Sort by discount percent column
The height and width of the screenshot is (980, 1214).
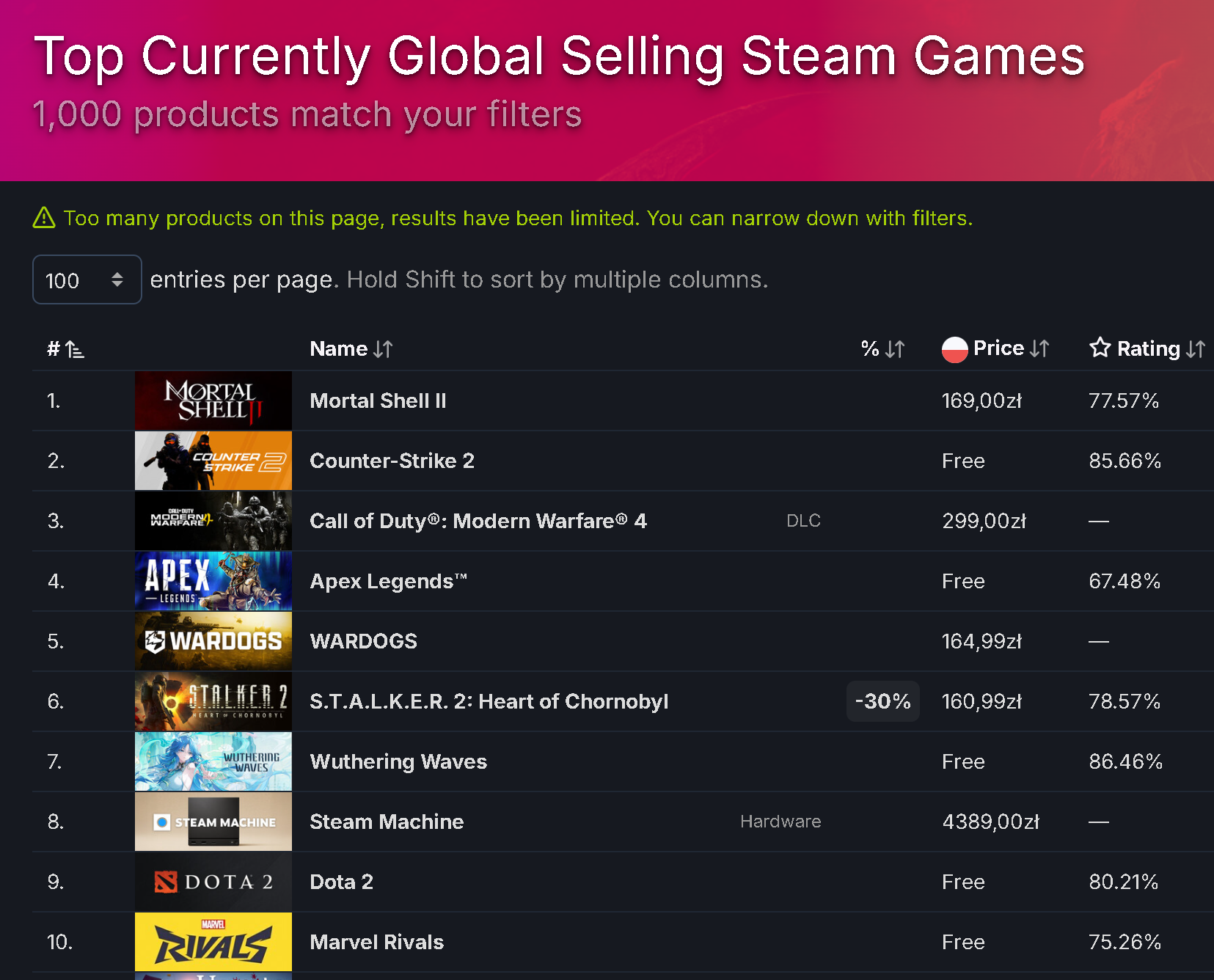(x=882, y=349)
